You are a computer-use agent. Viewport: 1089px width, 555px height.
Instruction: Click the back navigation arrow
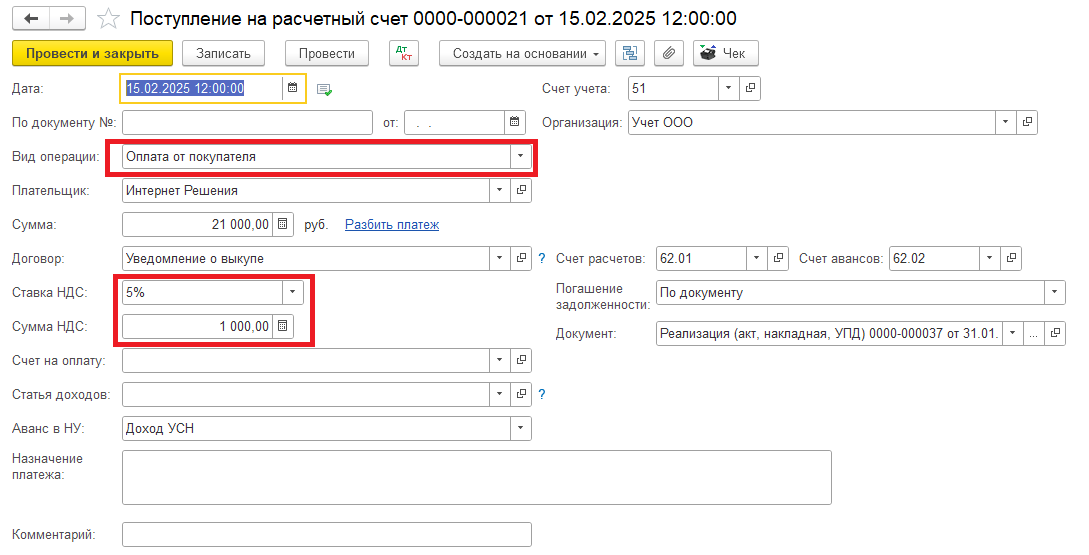click(31, 19)
